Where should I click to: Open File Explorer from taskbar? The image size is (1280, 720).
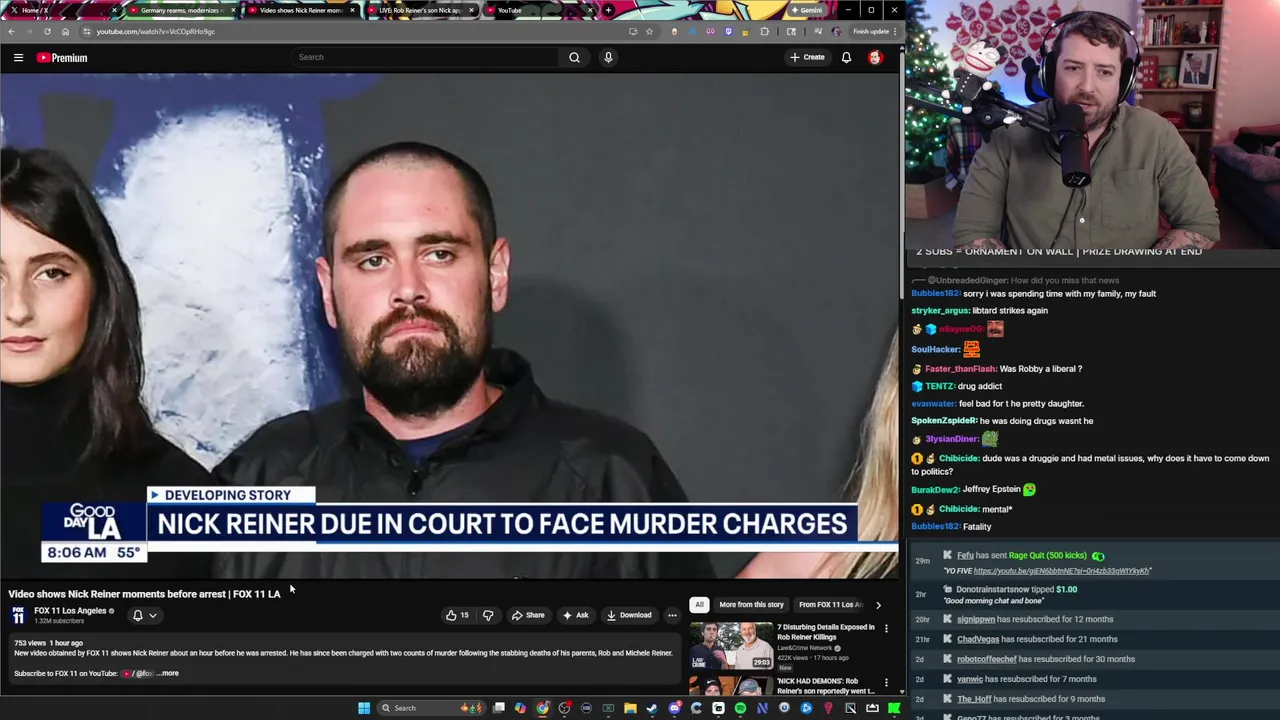[x=630, y=708]
